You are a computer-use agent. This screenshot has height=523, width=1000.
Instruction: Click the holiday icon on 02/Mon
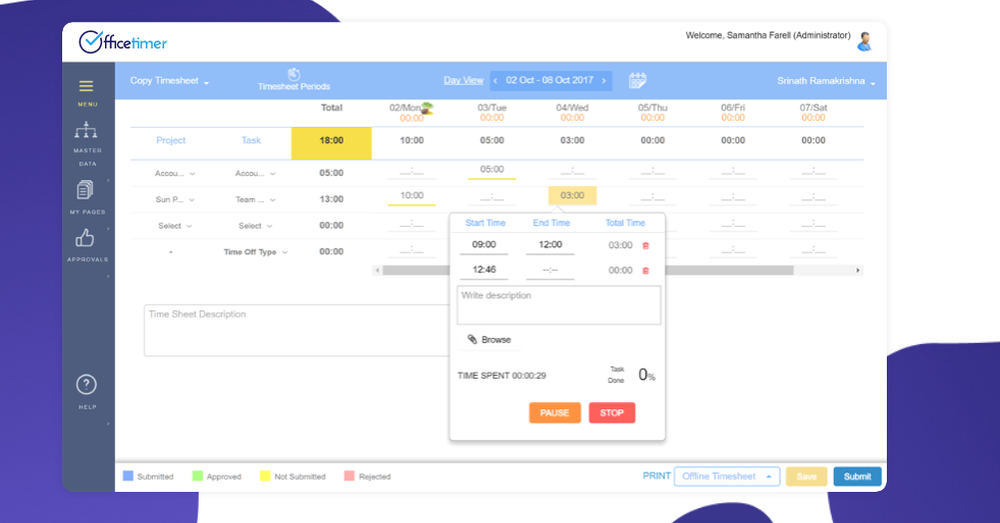(427, 109)
